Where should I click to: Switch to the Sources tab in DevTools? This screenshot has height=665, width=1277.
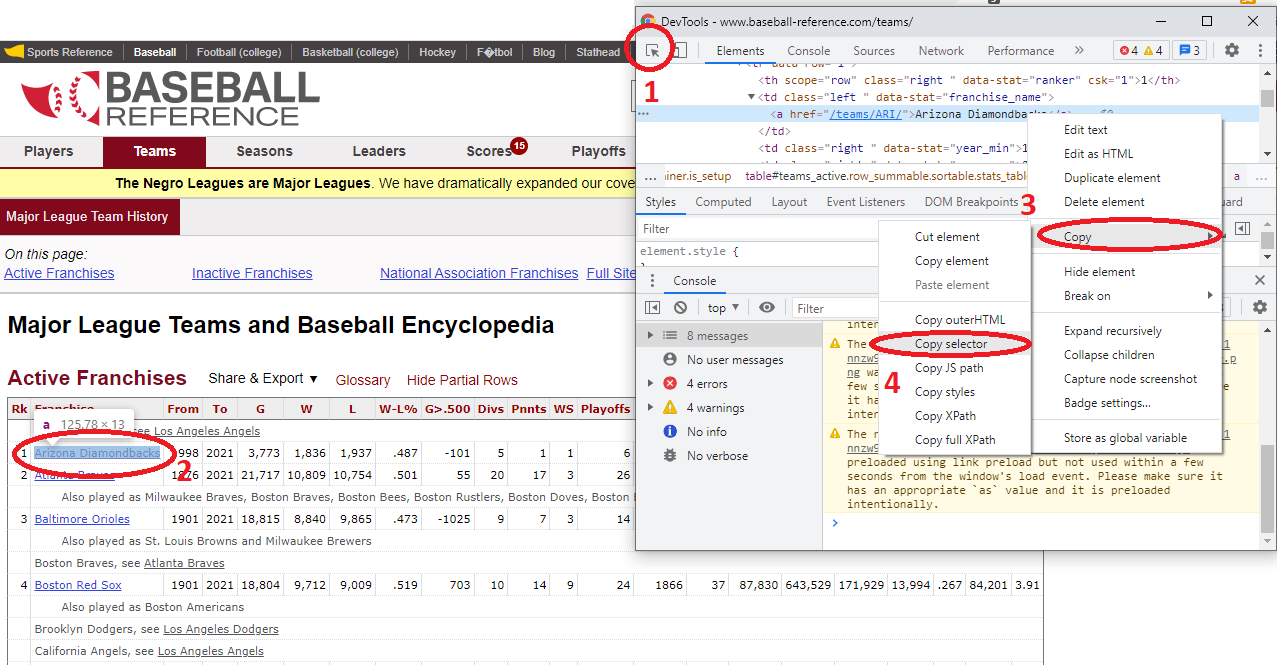874,51
